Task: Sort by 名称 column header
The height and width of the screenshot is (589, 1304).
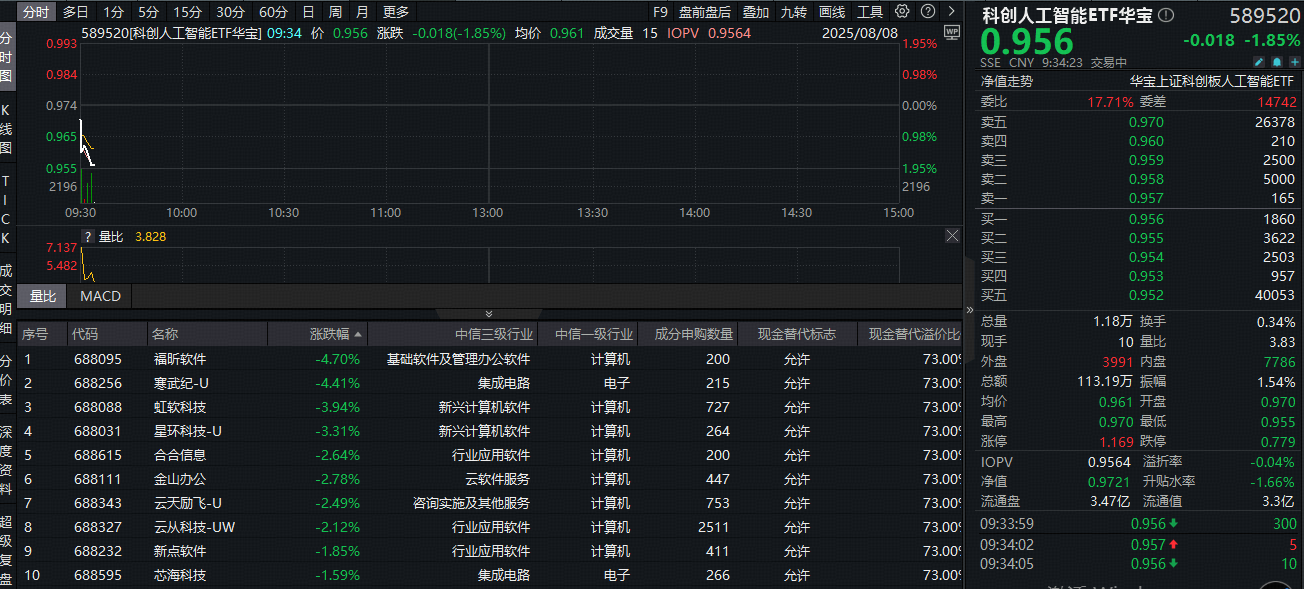Action: coord(165,334)
